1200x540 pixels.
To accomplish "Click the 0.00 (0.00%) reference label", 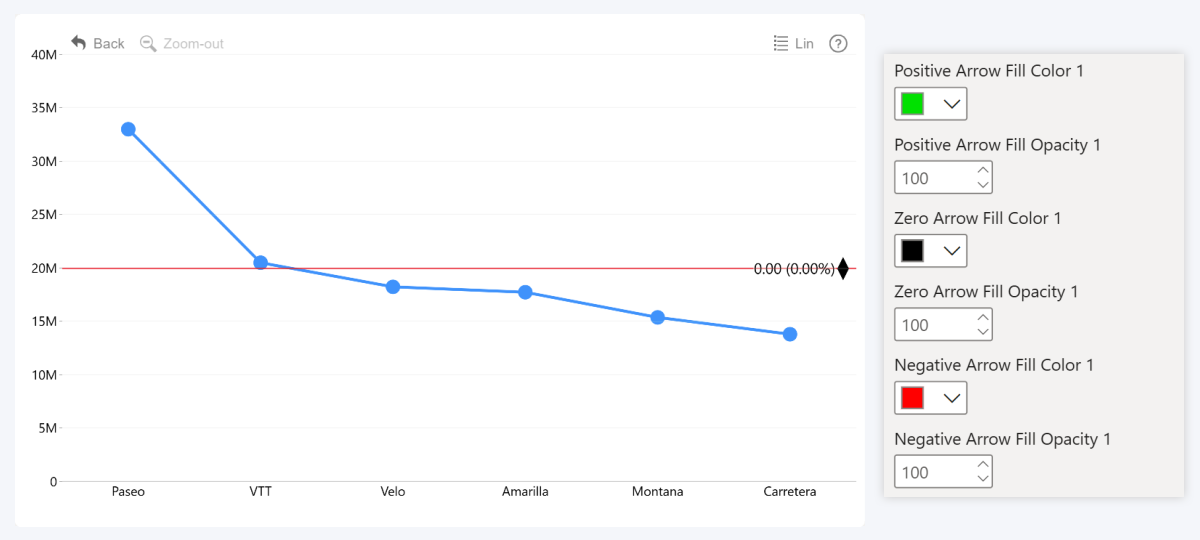I will 794,269.
